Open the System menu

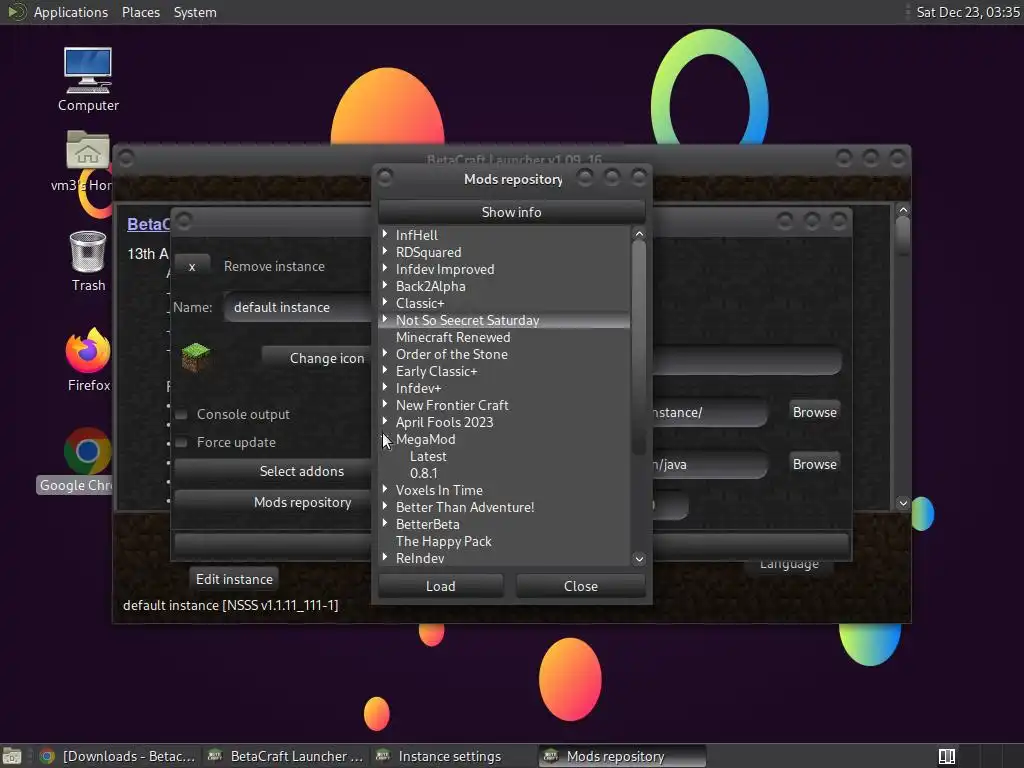click(x=195, y=12)
